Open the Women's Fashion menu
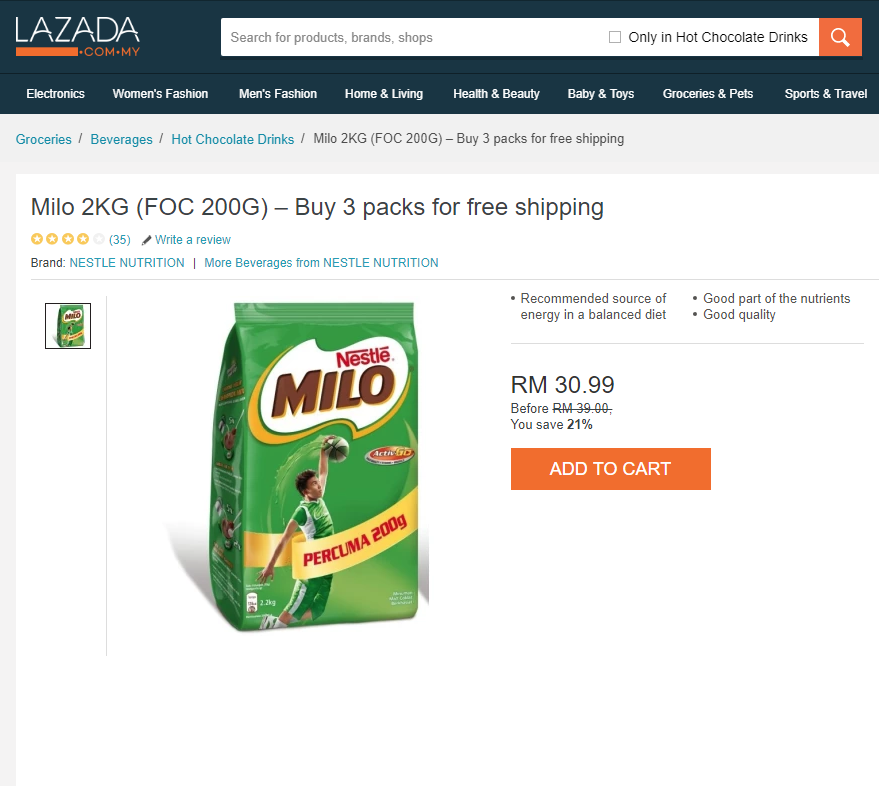This screenshot has height=786, width=879. [160, 94]
